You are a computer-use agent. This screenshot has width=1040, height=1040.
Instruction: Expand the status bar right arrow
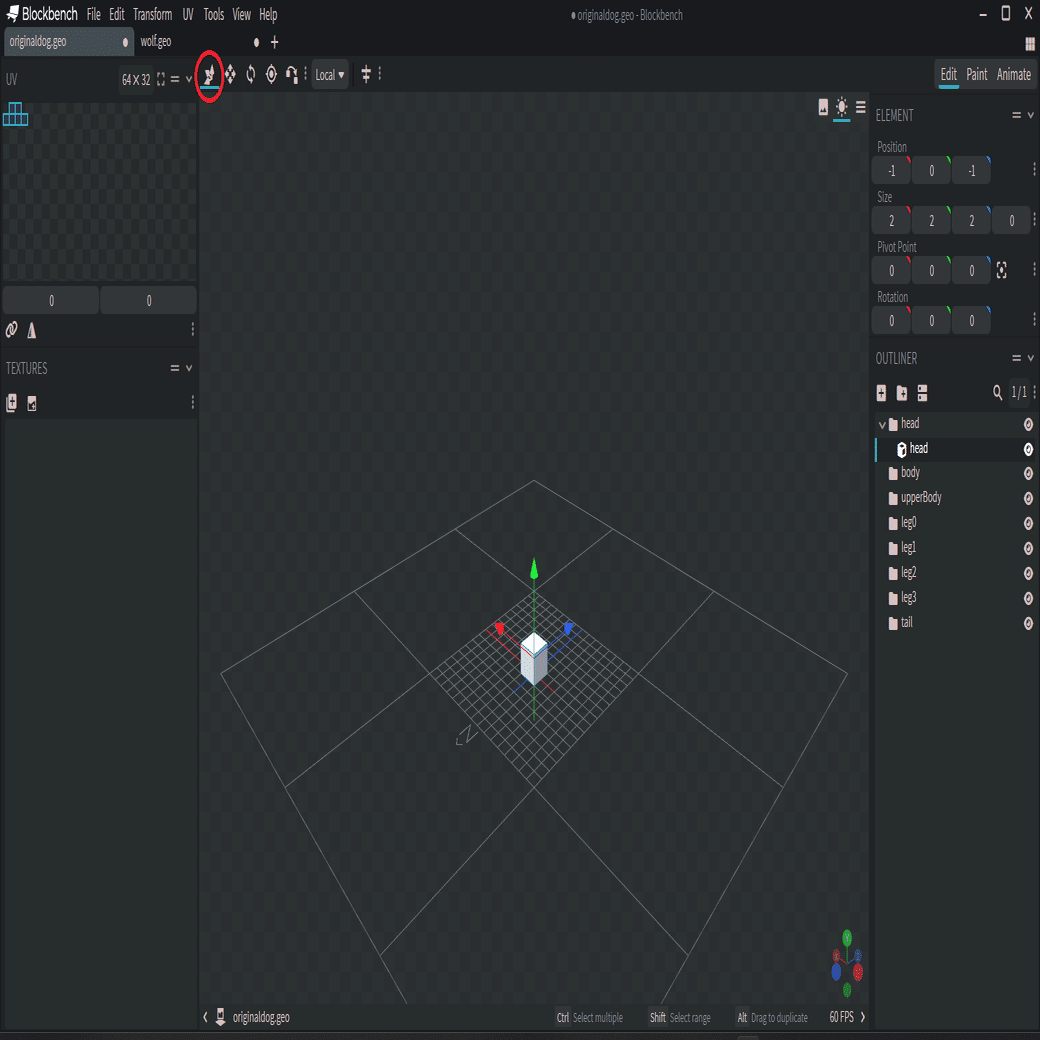[x=863, y=1017]
